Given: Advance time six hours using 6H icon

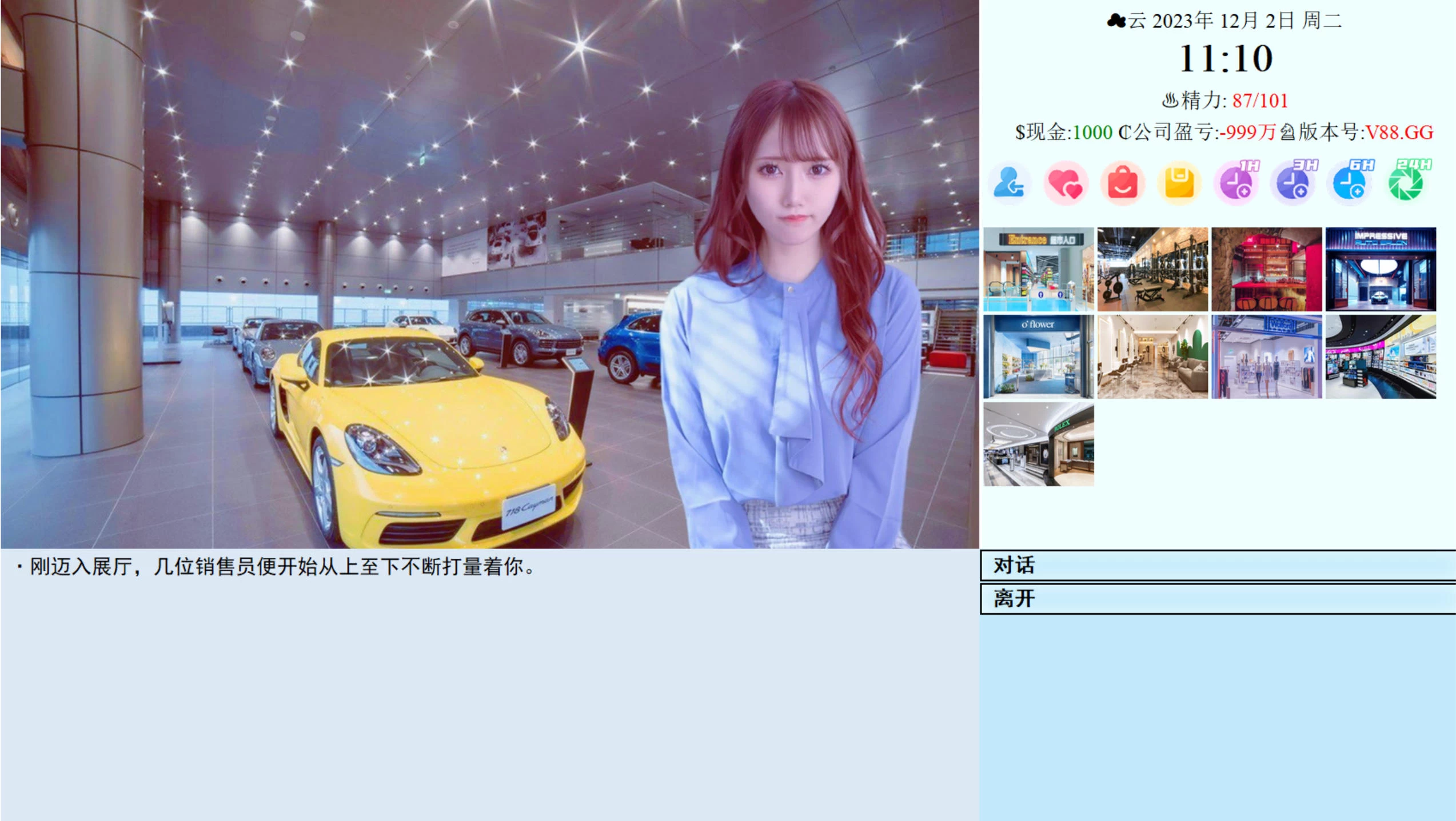Looking at the screenshot, I should [x=1348, y=183].
